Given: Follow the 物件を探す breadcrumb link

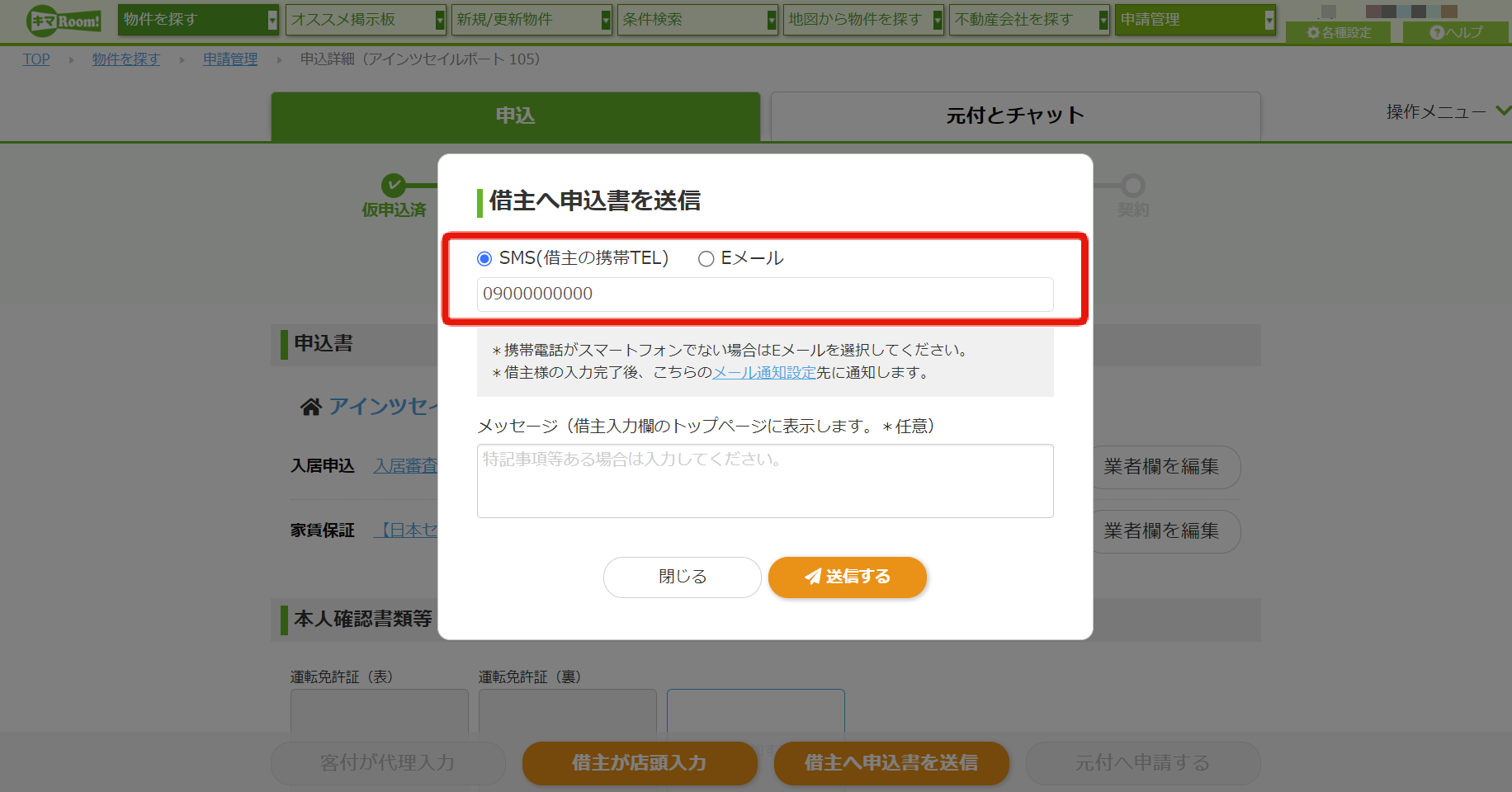Looking at the screenshot, I should tap(126, 59).
